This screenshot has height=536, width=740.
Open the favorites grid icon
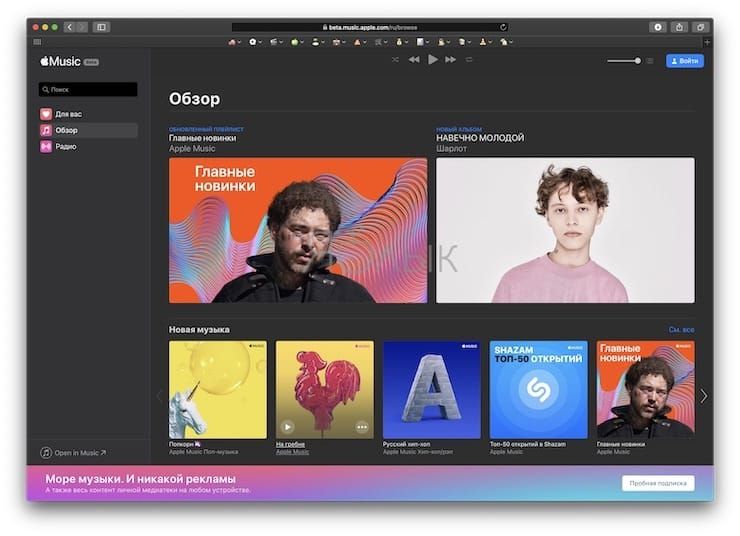[37, 42]
